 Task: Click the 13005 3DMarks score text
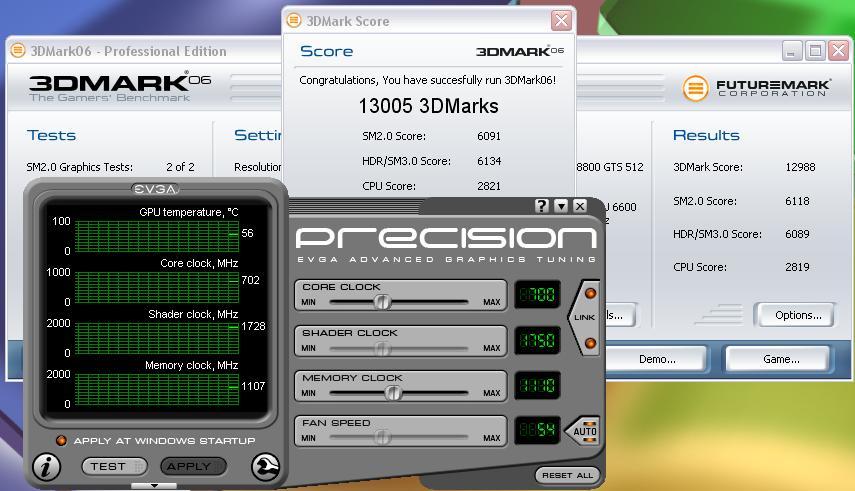pos(428,106)
